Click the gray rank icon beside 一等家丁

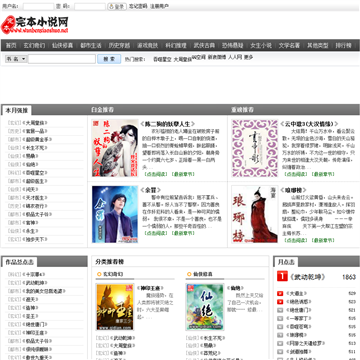tap(280, 318)
